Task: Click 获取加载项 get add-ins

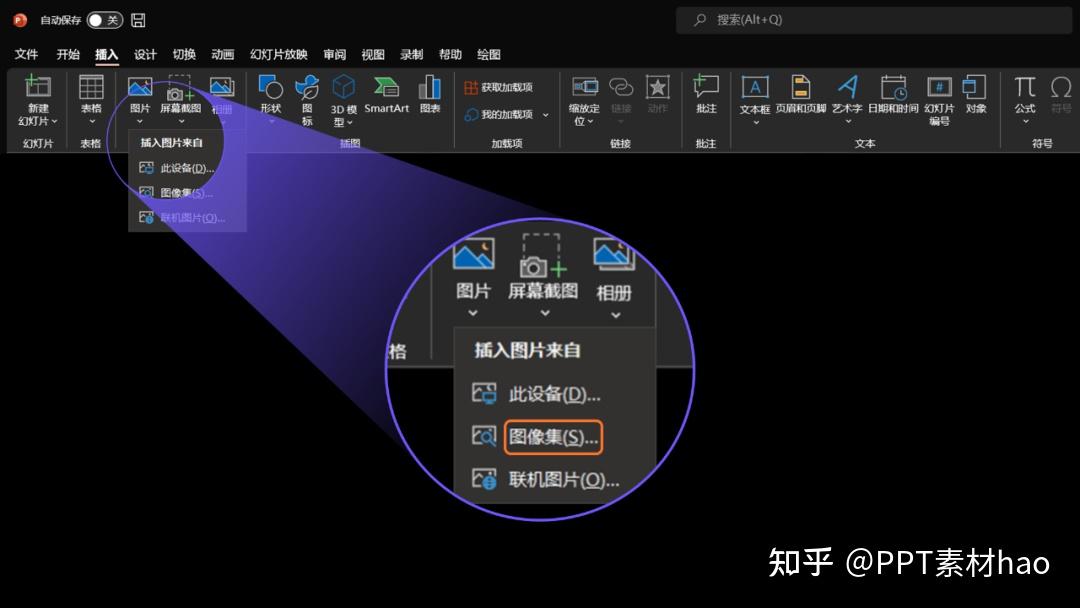Action: click(x=499, y=87)
